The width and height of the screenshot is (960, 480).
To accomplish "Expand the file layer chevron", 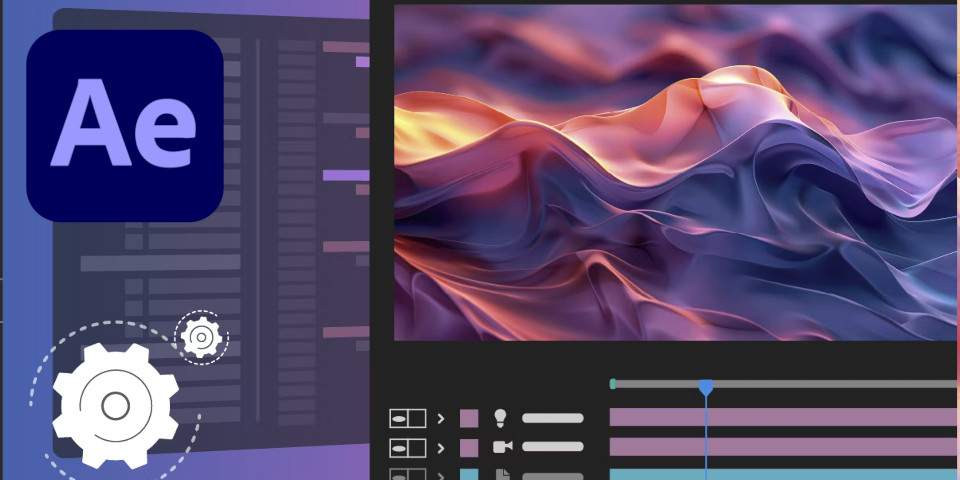I will (440, 475).
